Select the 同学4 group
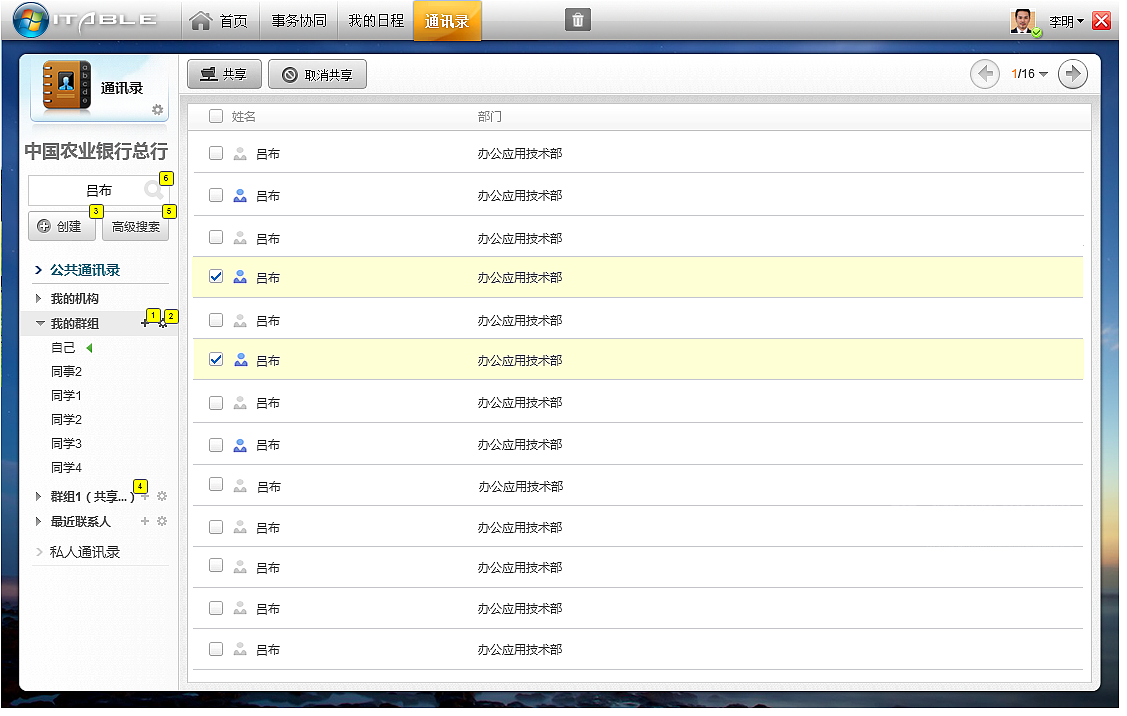This screenshot has height=716, width=1127. [x=66, y=467]
